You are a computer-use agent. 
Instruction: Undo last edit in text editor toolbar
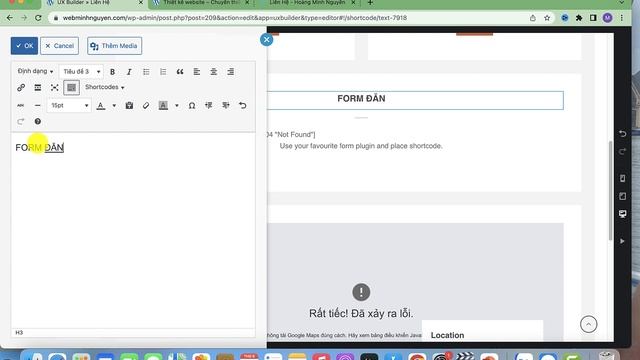pos(242,105)
